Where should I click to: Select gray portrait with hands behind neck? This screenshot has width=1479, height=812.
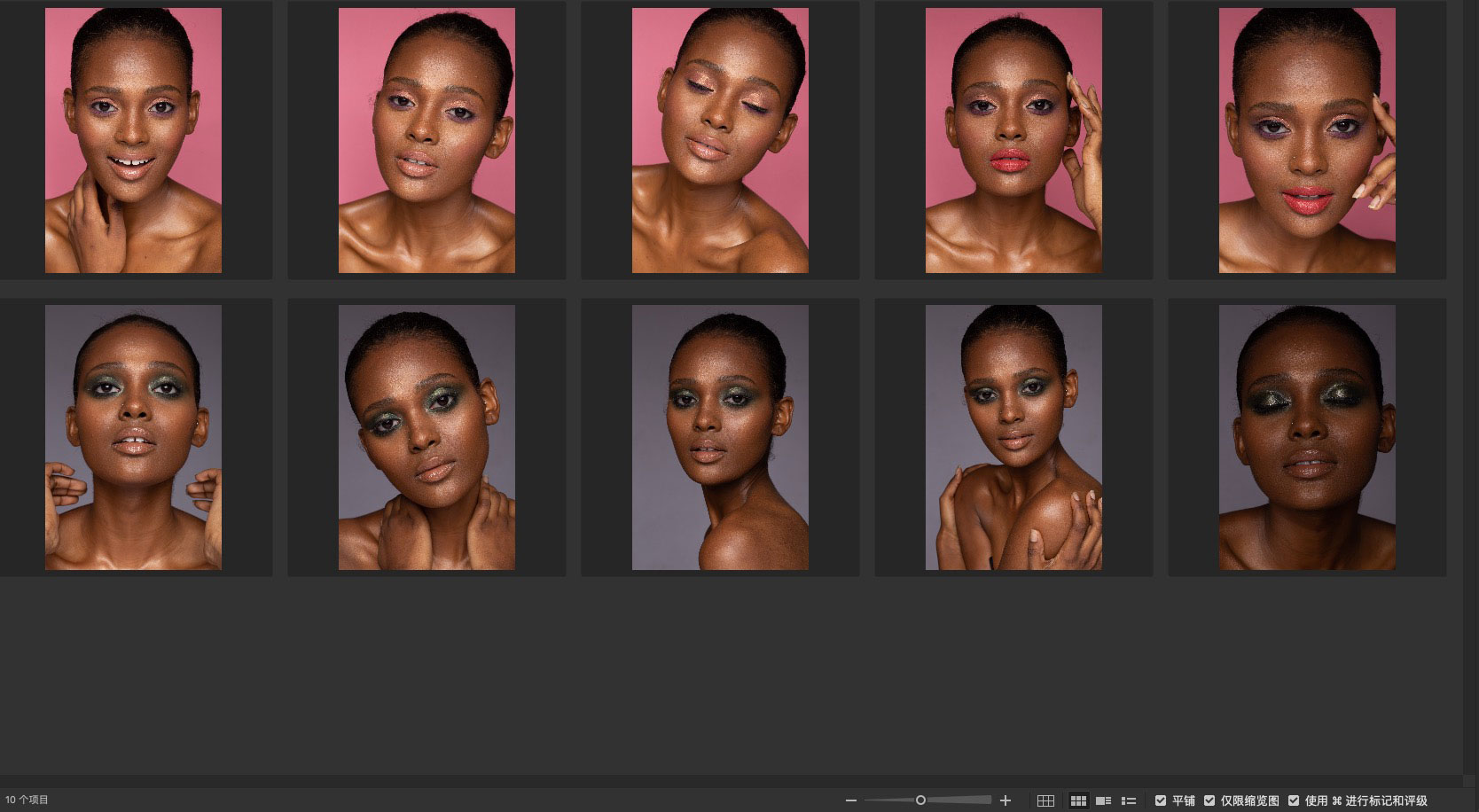point(426,437)
